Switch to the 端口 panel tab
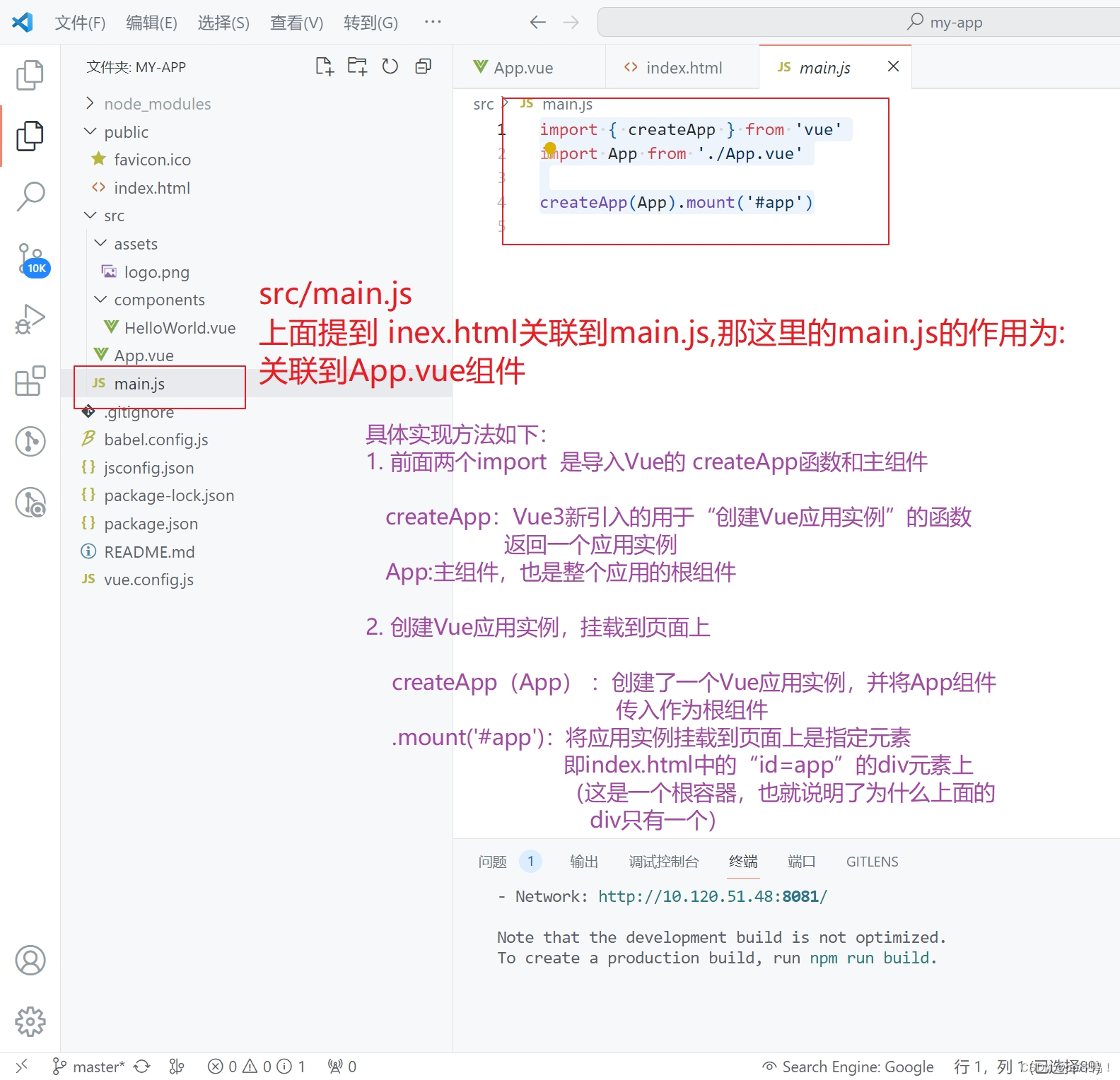Viewport: 1120px width, 1080px height. (x=802, y=862)
